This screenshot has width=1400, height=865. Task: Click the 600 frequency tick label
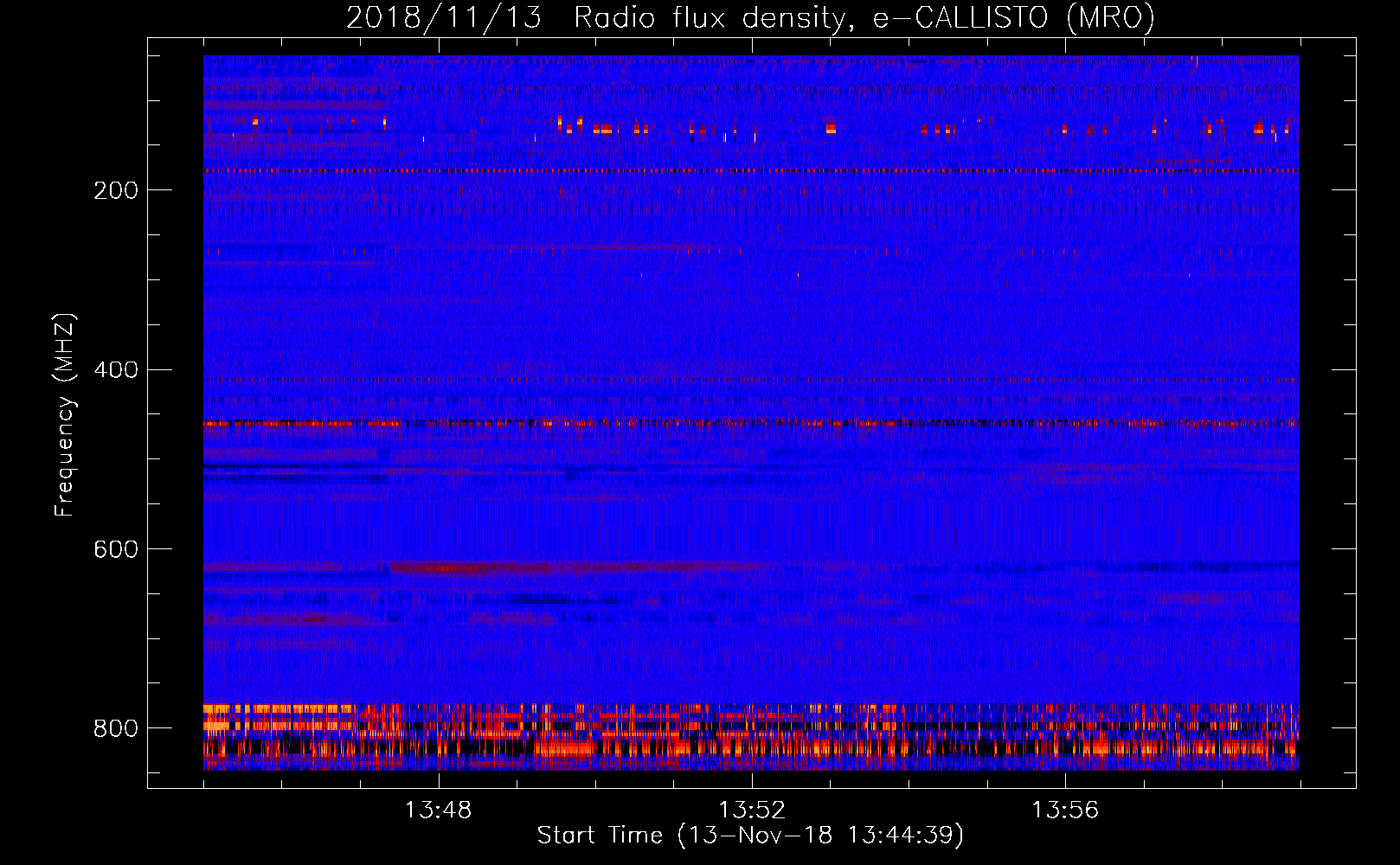pyautogui.click(x=116, y=550)
